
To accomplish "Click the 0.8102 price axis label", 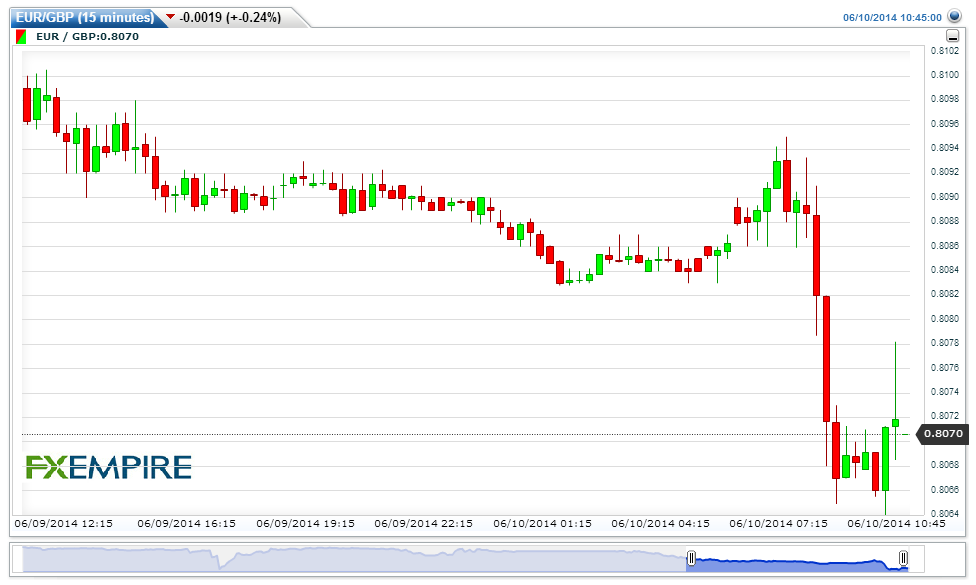I will pyautogui.click(x=944, y=51).
